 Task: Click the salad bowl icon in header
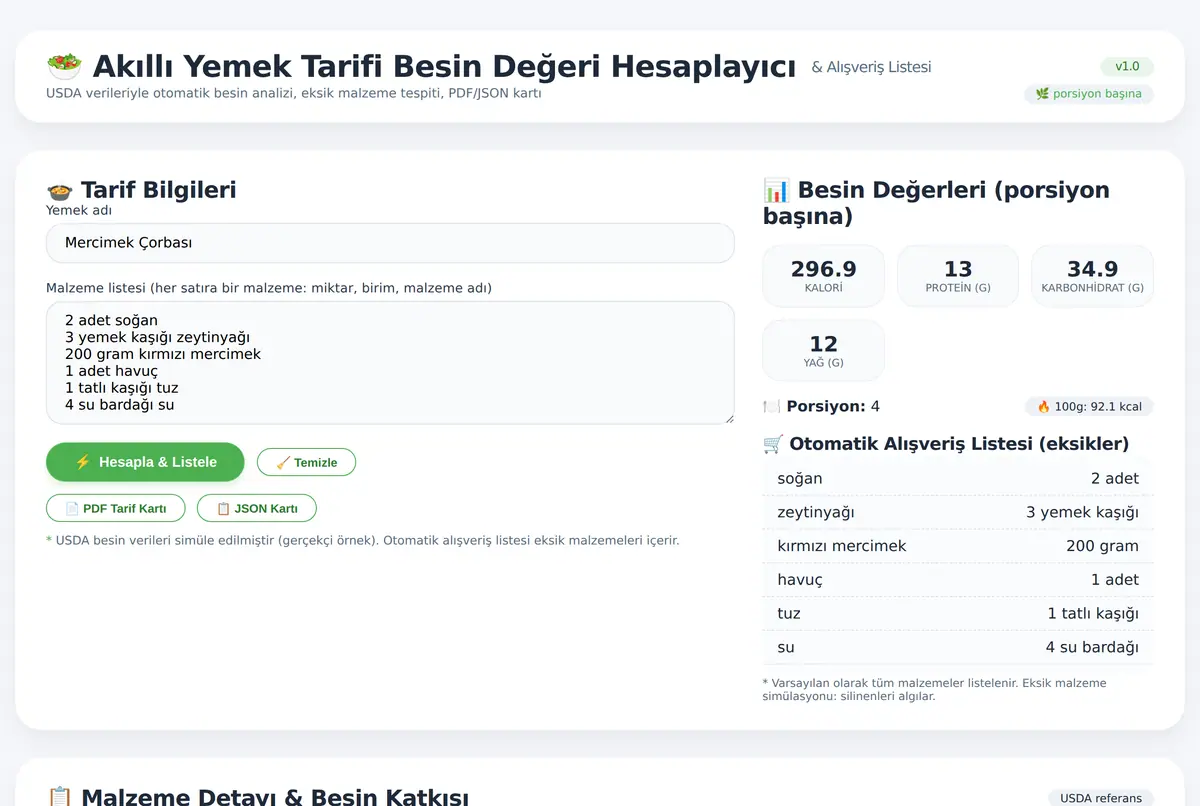pyautogui.click(x=64, y=67)
